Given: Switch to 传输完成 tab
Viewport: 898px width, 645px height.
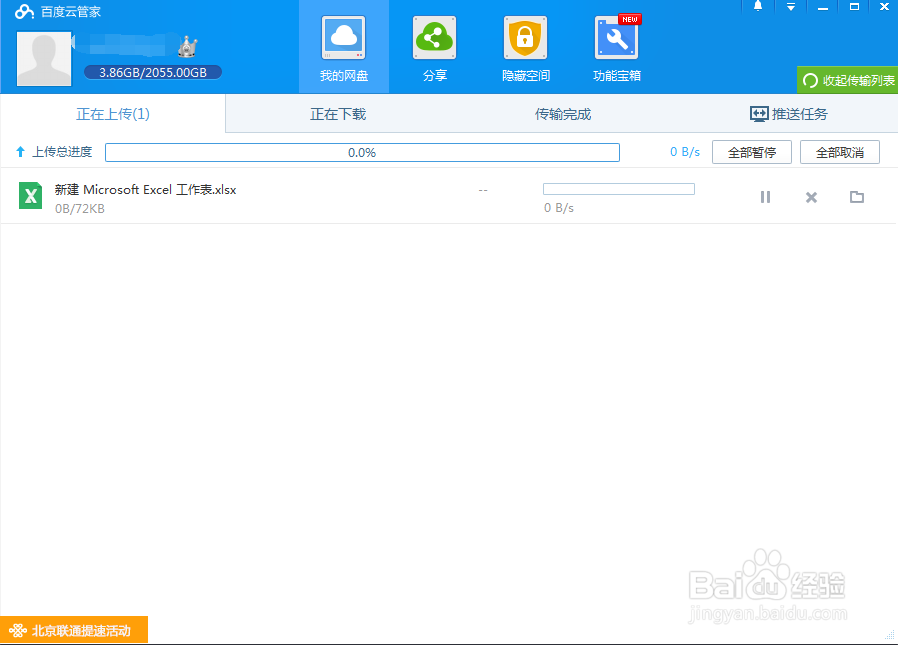Looking at the screenshot, I should [562, 114].
